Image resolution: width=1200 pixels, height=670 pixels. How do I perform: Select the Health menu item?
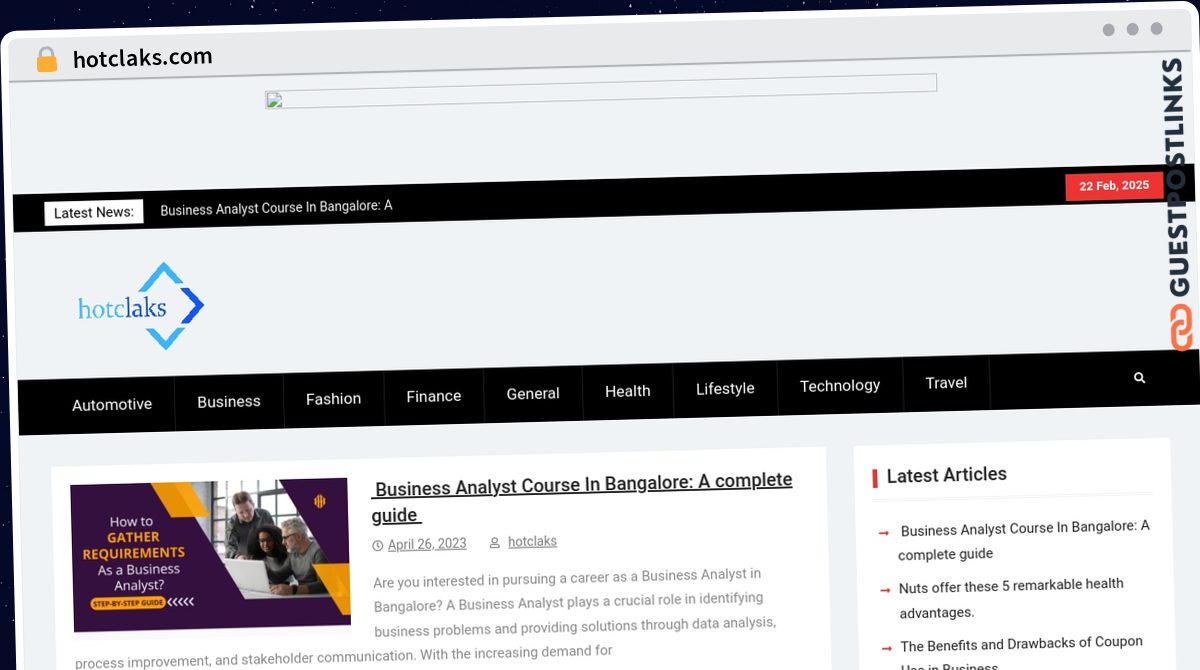point(628,391)
